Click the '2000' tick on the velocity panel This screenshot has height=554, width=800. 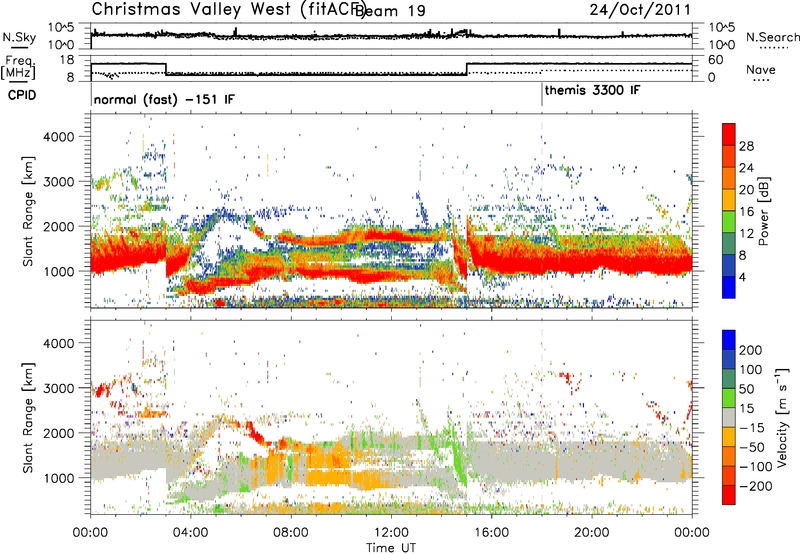[59, 433]
